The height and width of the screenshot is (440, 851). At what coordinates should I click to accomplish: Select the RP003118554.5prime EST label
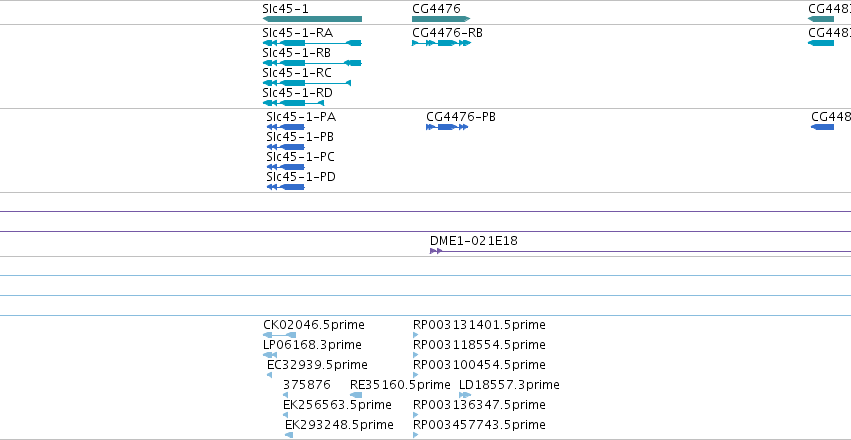coord(479,345)
